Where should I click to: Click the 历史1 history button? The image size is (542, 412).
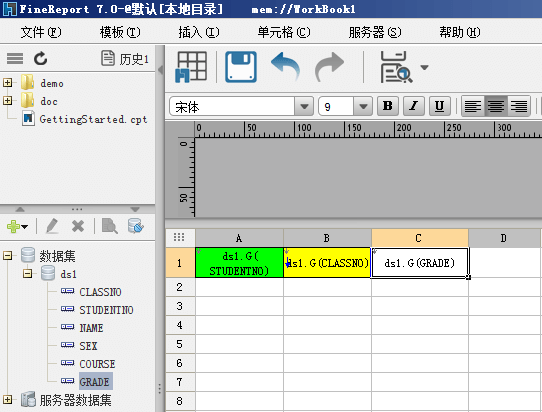tap(125, 58)
